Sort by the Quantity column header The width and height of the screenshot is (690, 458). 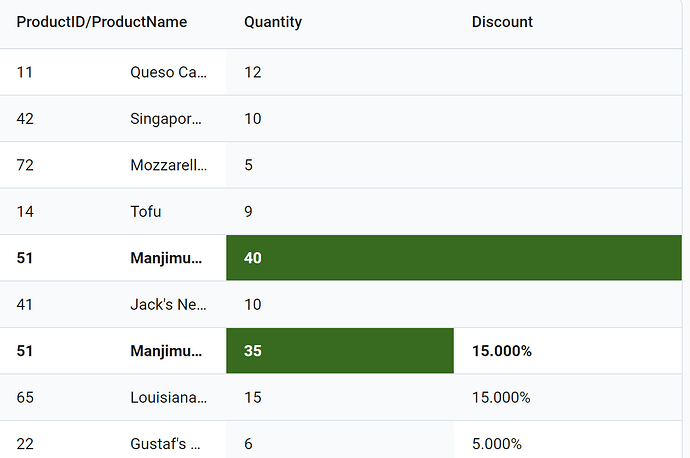tap(273, 22)
